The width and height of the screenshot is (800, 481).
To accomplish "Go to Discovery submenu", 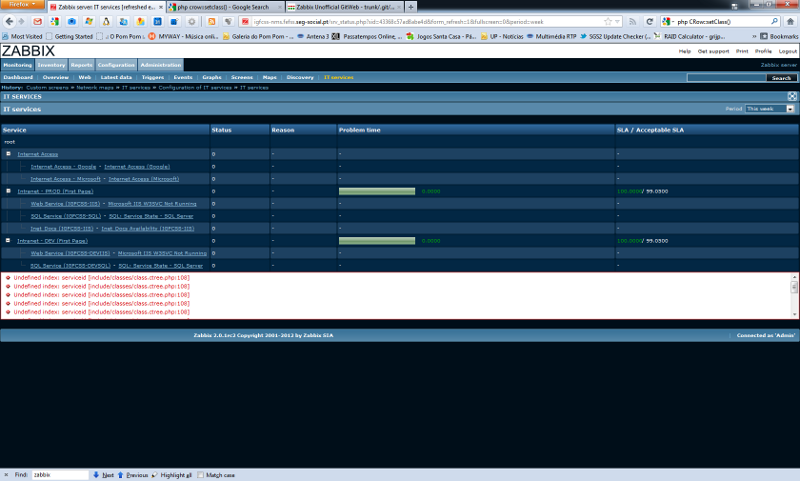I will click(x=300, y=78).
